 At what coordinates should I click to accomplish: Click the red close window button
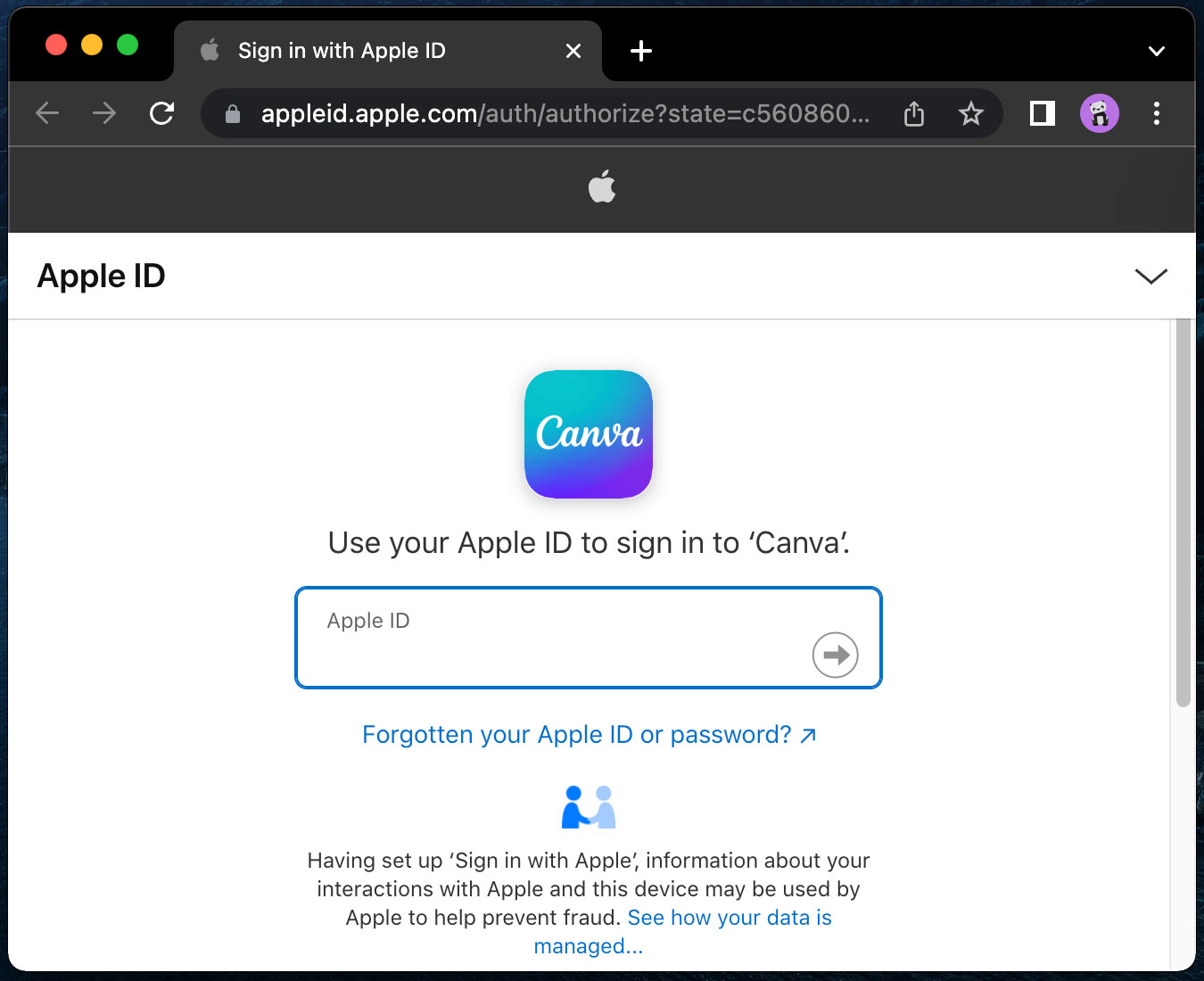[x=56, y=45]
